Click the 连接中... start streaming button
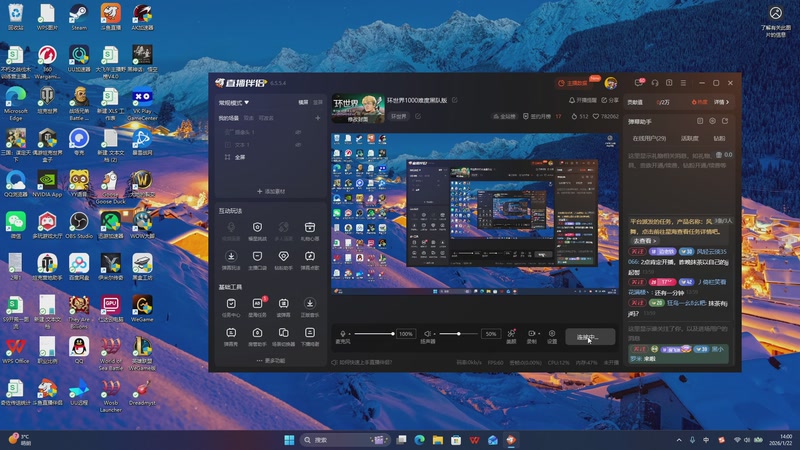800x450 pixels. click(x=590, y=337)
